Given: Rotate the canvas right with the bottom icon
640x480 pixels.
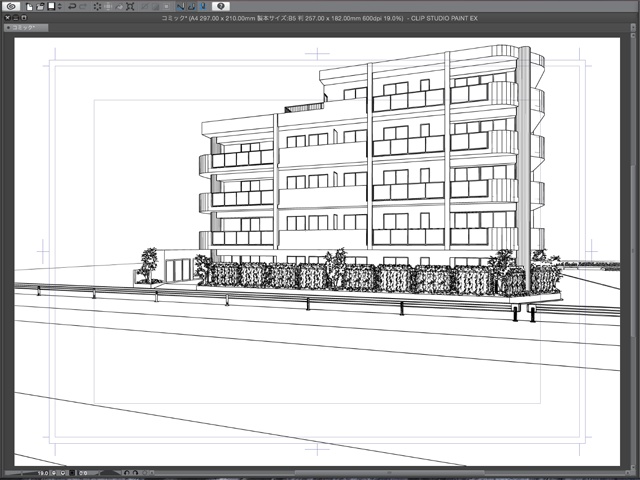Looking at the screenshot, I should pos(136,473).
